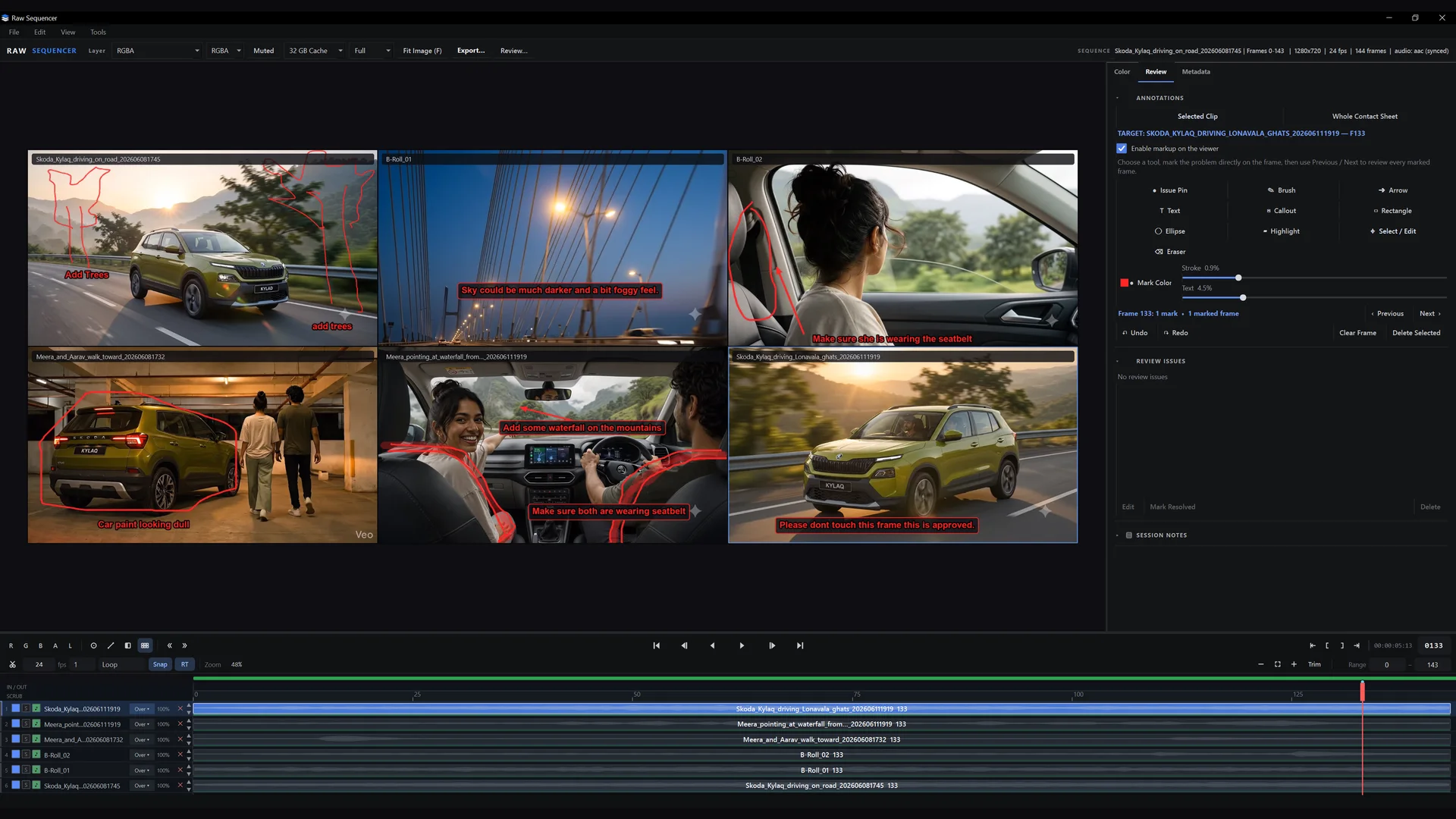Go to the out point marker
1456x819 pixels.
click(x=1357, y=645)
